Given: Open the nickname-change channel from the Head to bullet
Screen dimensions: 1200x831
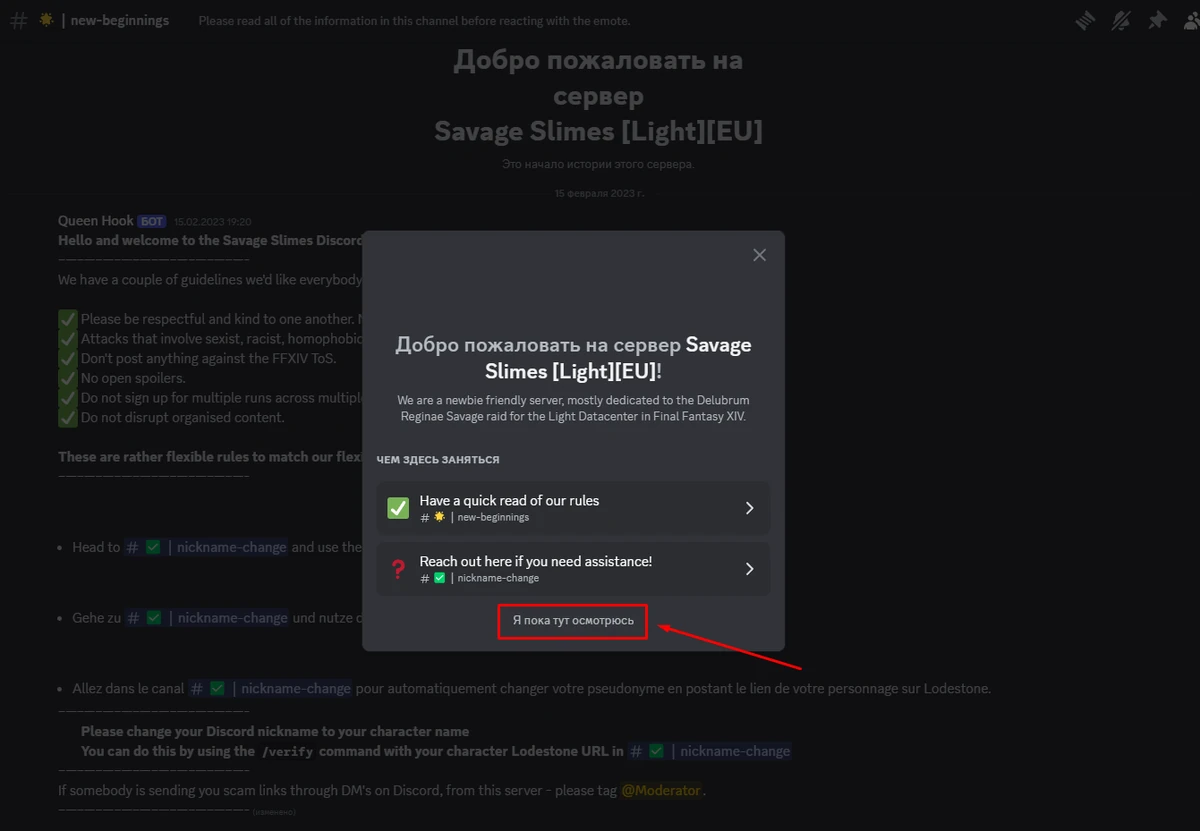Looking at the screenshot, I should click(231, 547).
